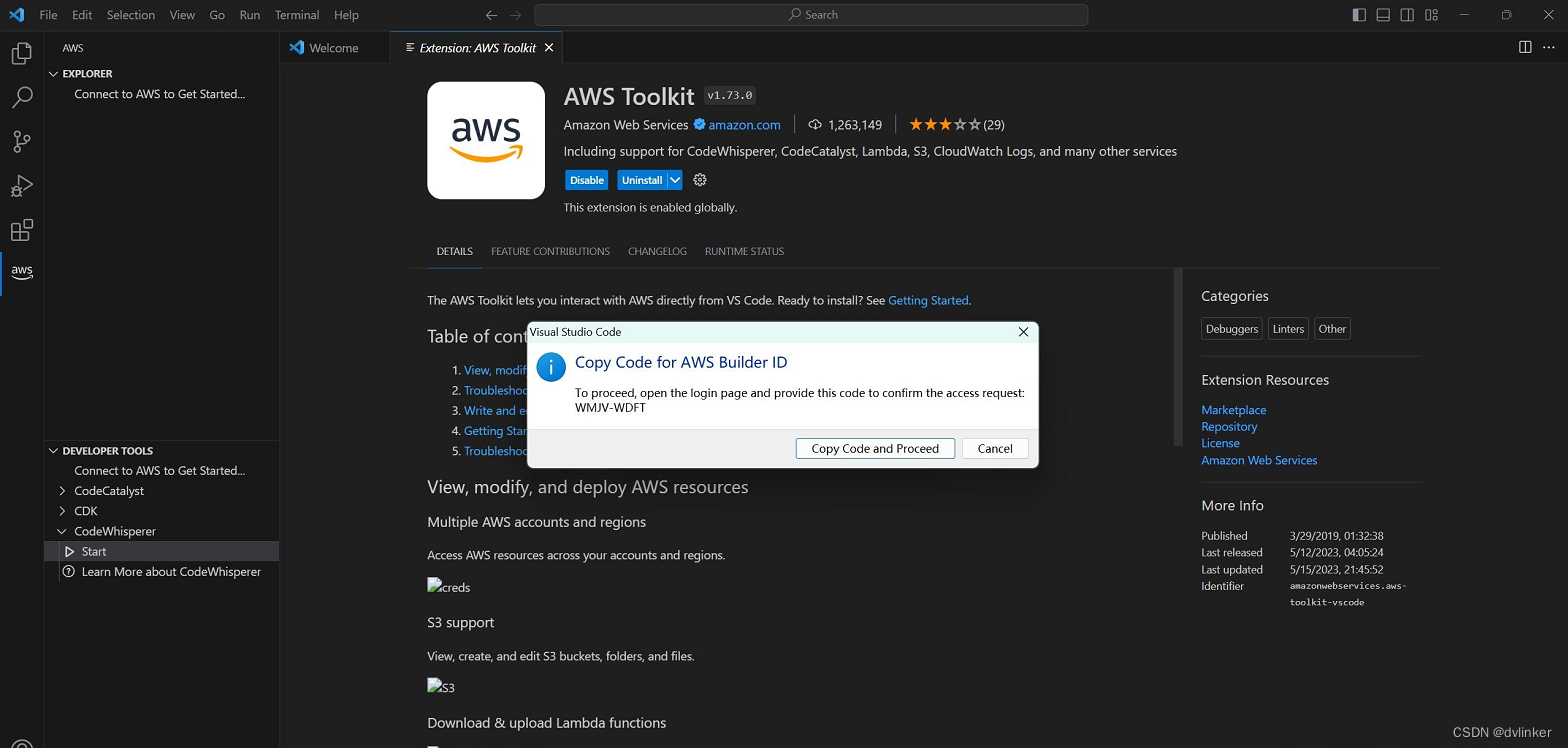Click the Uninstall button
Image resolution: width=1568 pixels, height=748 pixels.
(x=642, y=180)
